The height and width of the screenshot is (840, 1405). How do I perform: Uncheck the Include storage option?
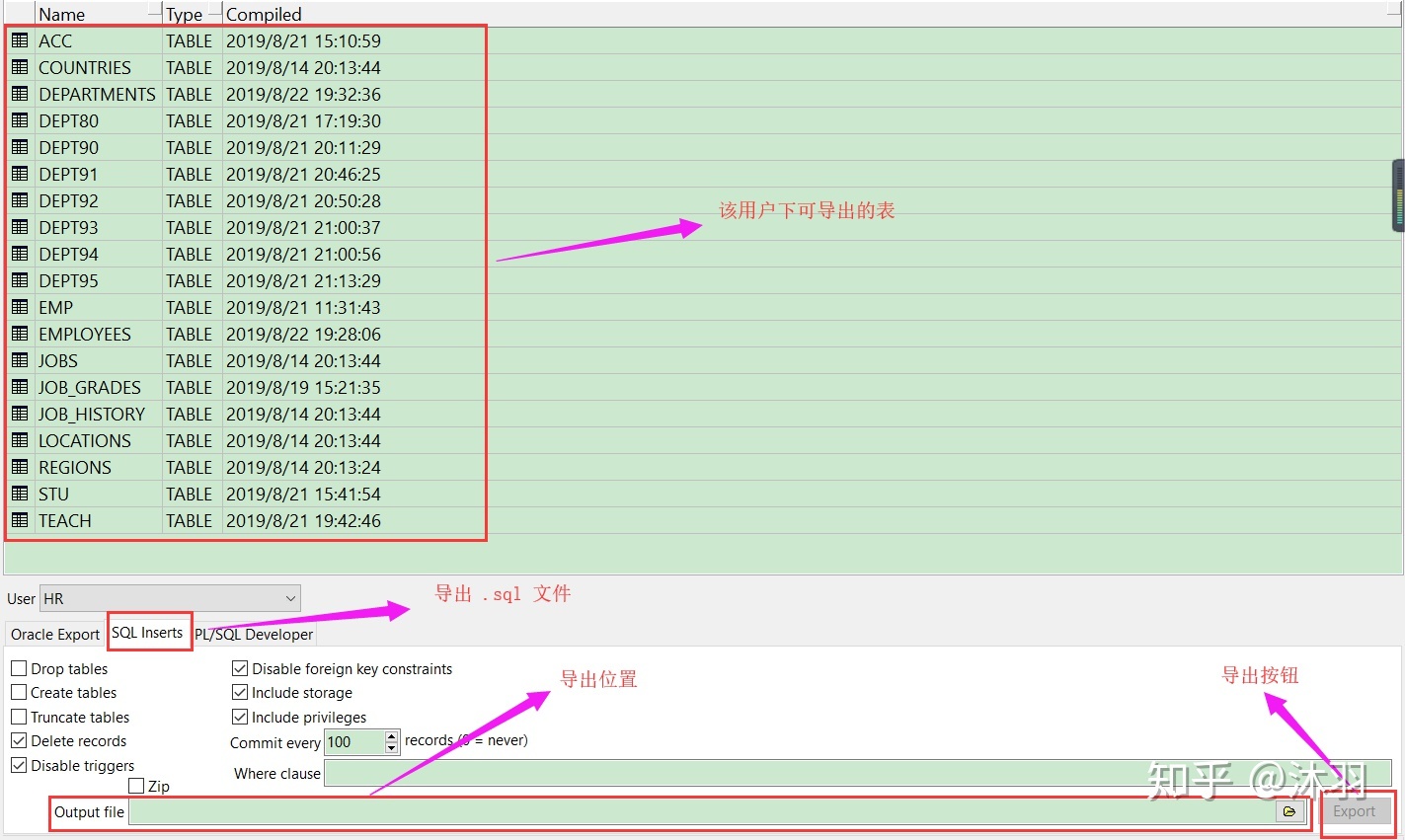pos(240,692)
